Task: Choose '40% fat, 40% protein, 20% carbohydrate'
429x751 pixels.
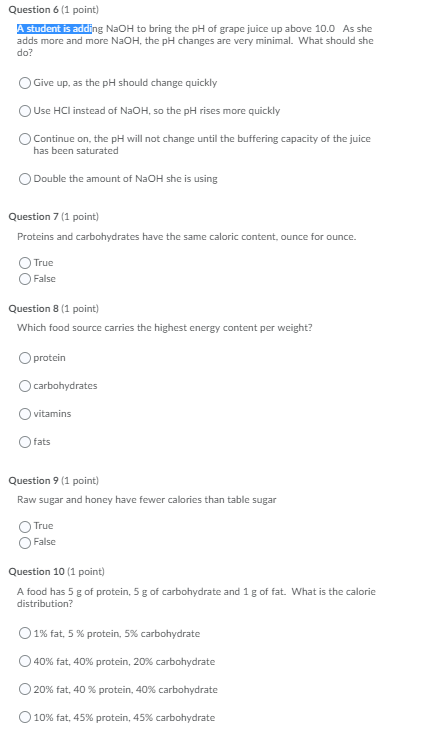Action: click(25, 661)
